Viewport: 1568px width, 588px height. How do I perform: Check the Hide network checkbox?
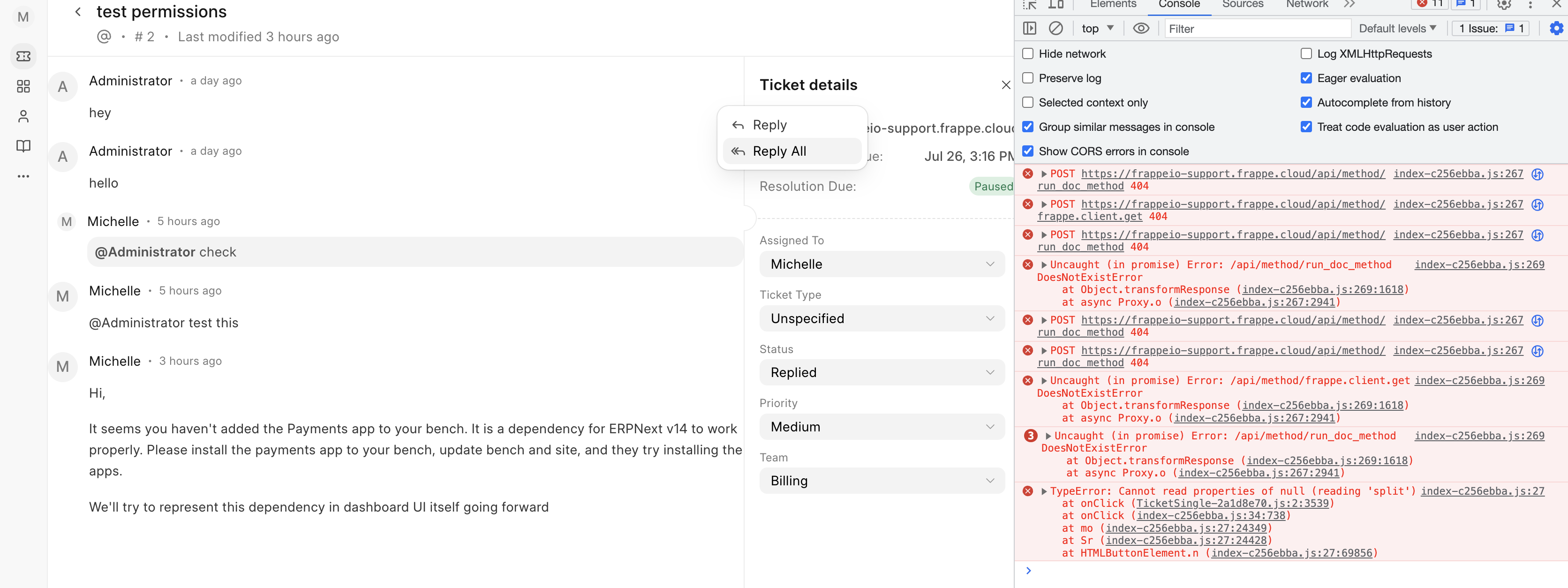coord(1028,53)
